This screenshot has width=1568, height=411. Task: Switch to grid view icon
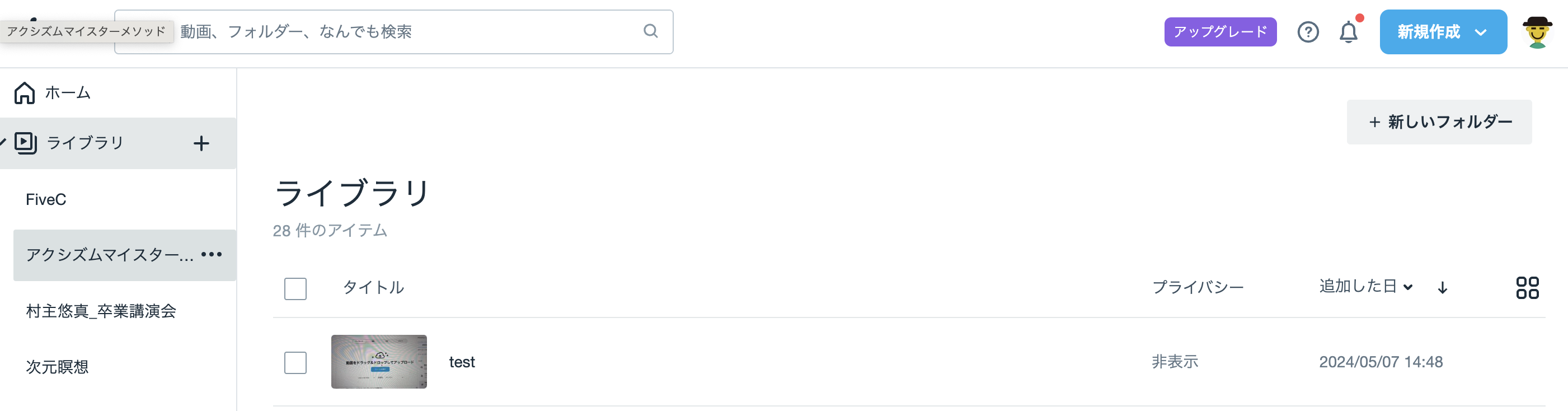click(x=1527, y=287)
